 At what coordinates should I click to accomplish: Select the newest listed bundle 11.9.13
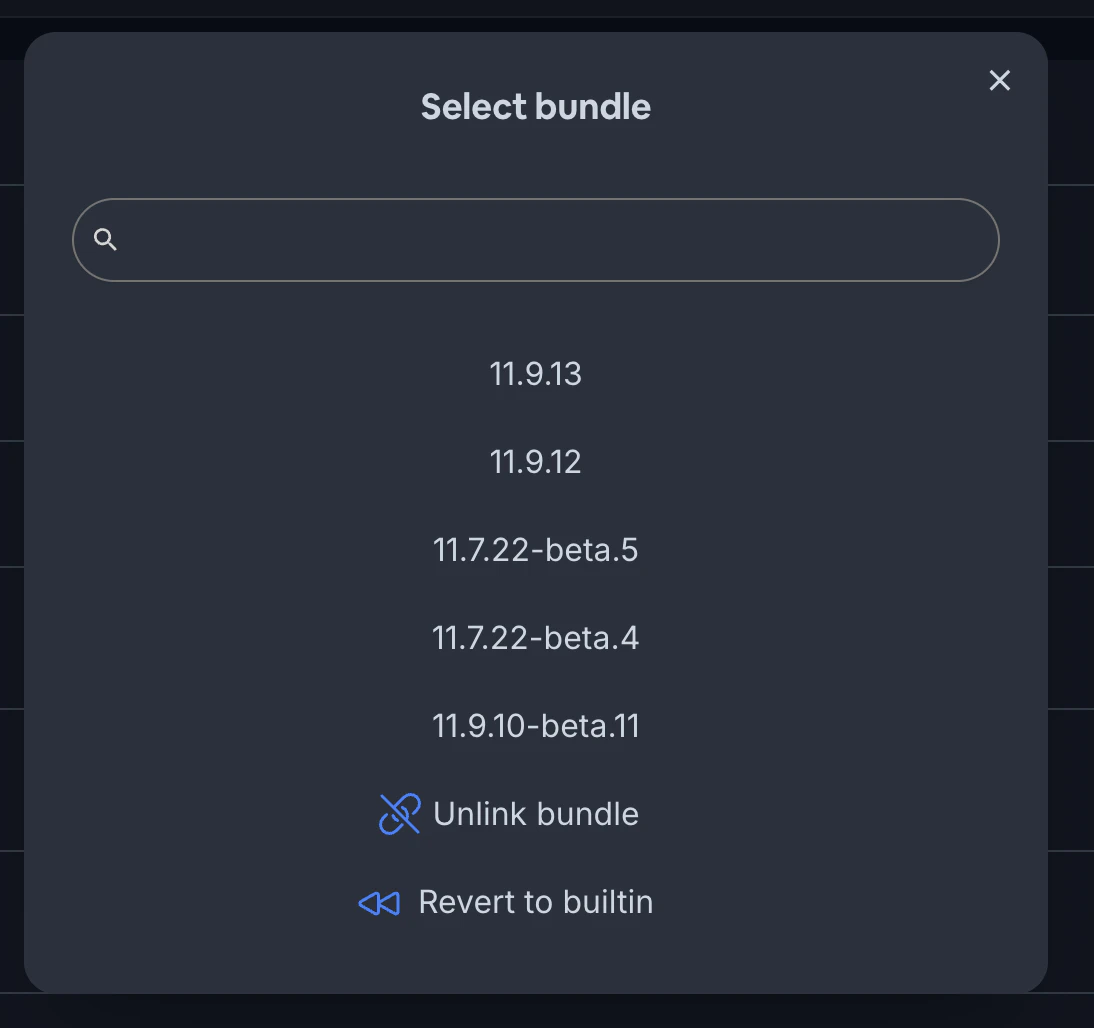(536, 373)
